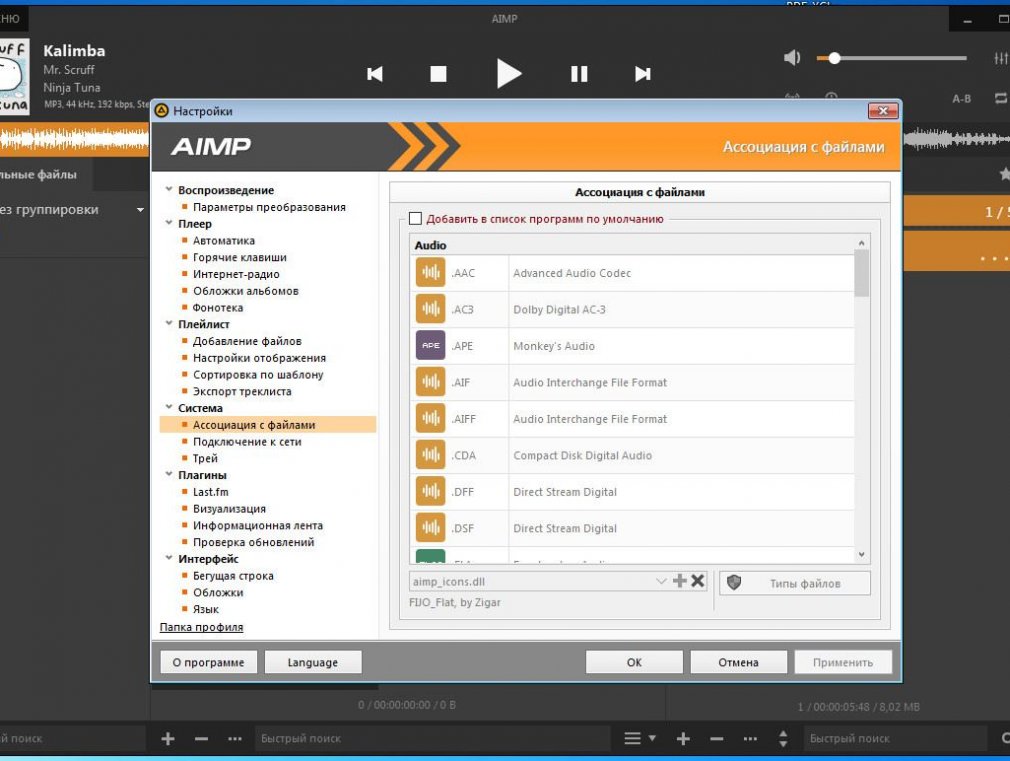1010x761 pixels.
Task: Open Фонотека settings page
Action: [218, 307]
